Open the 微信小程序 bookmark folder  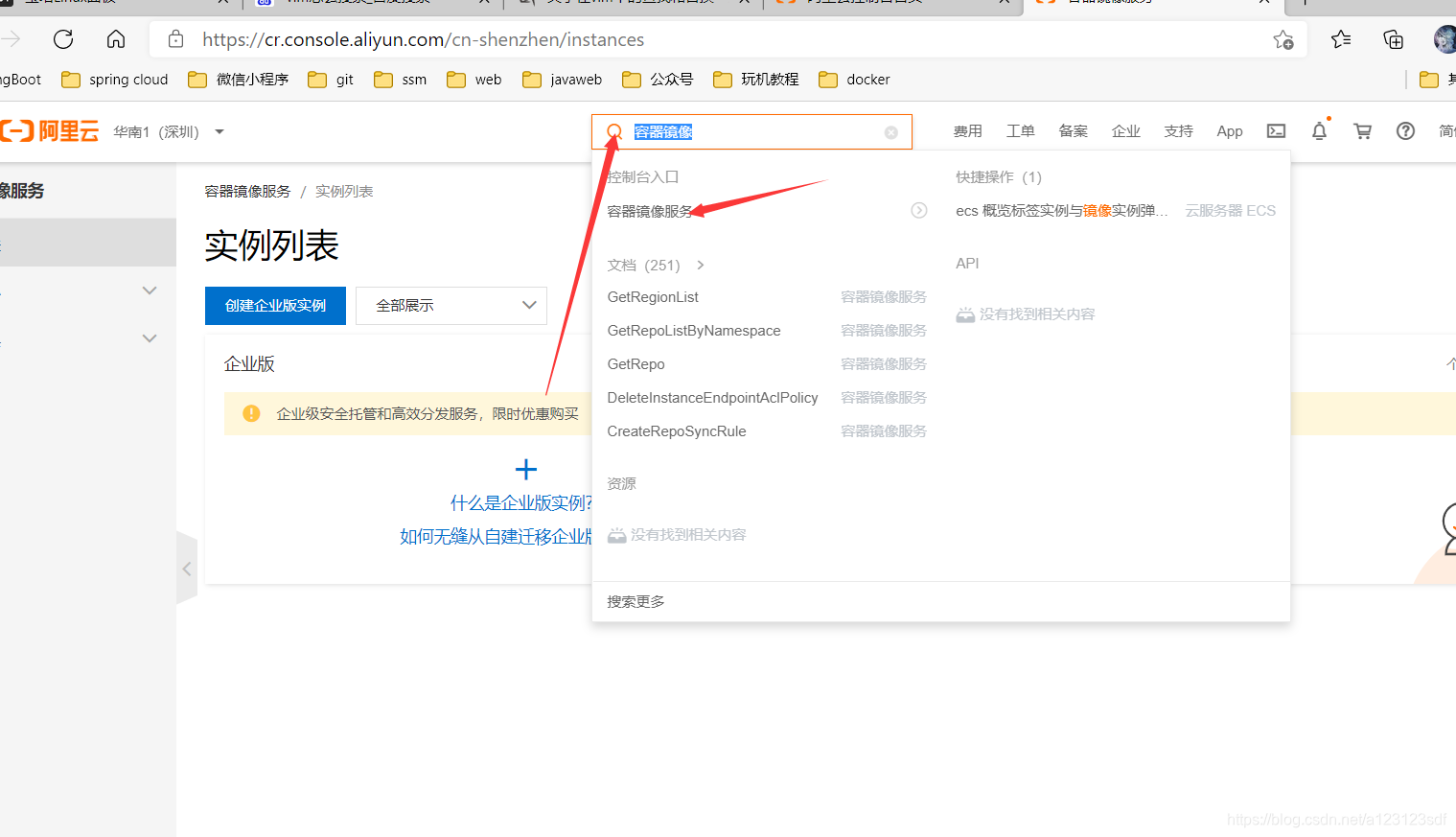pos(239,80)
